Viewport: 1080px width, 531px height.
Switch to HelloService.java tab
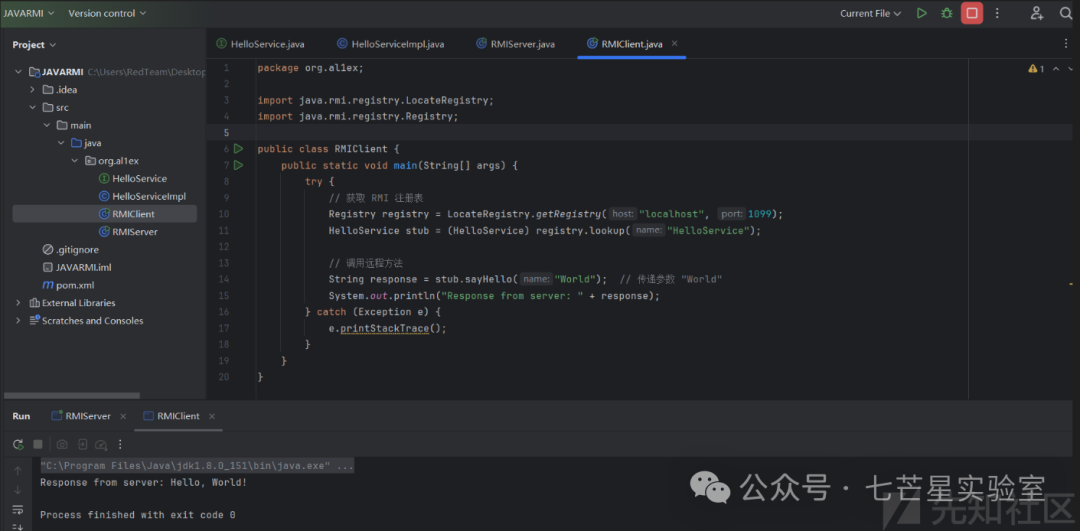(260, 44)
